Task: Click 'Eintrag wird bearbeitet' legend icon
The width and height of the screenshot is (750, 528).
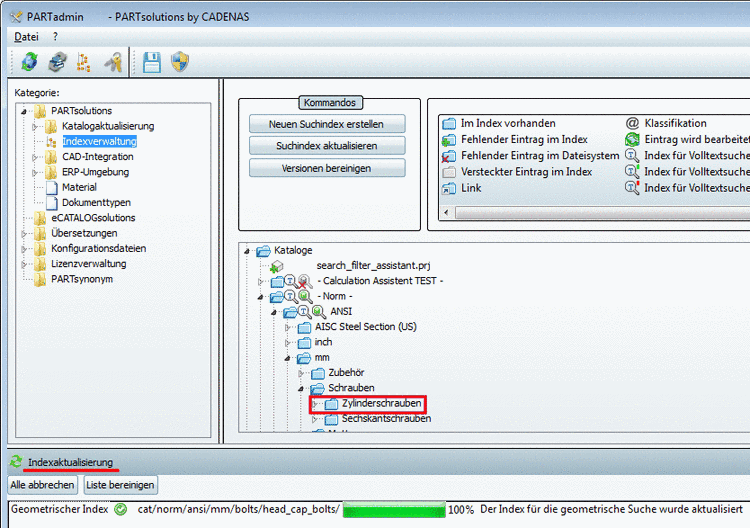Action: point(632,140)
